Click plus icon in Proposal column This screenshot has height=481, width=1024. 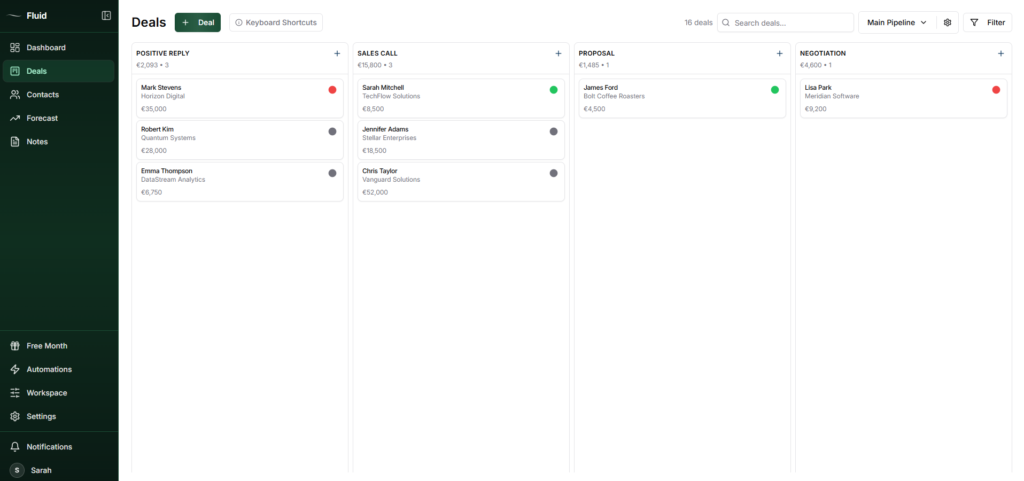click(779, 53)
